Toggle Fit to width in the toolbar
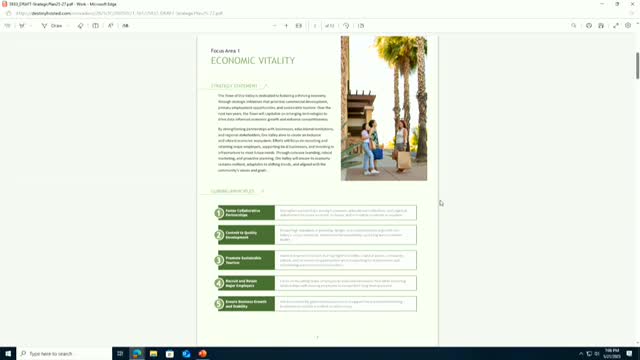The height and width of the screenshot is (360, 640). [x=299, y=26]
